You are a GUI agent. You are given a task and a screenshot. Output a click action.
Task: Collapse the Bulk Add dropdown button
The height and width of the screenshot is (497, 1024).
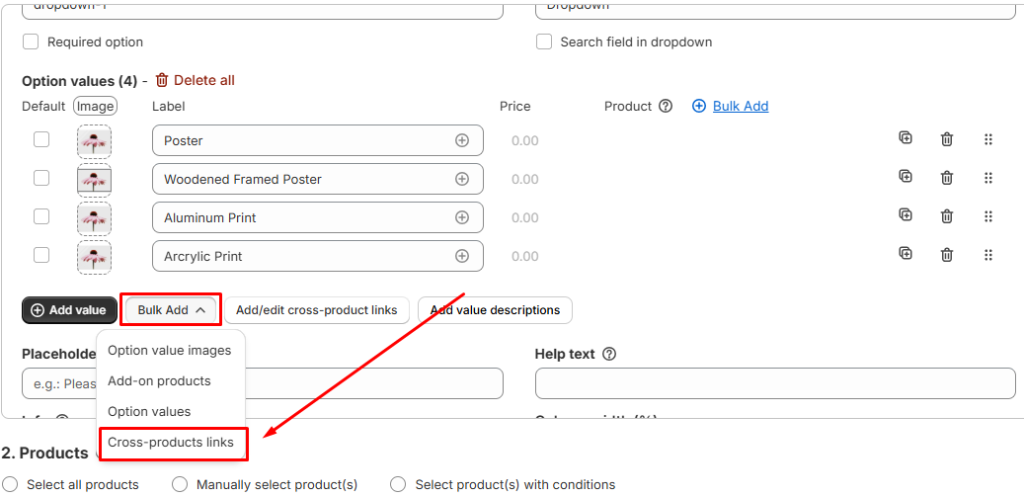coord(171,310)
